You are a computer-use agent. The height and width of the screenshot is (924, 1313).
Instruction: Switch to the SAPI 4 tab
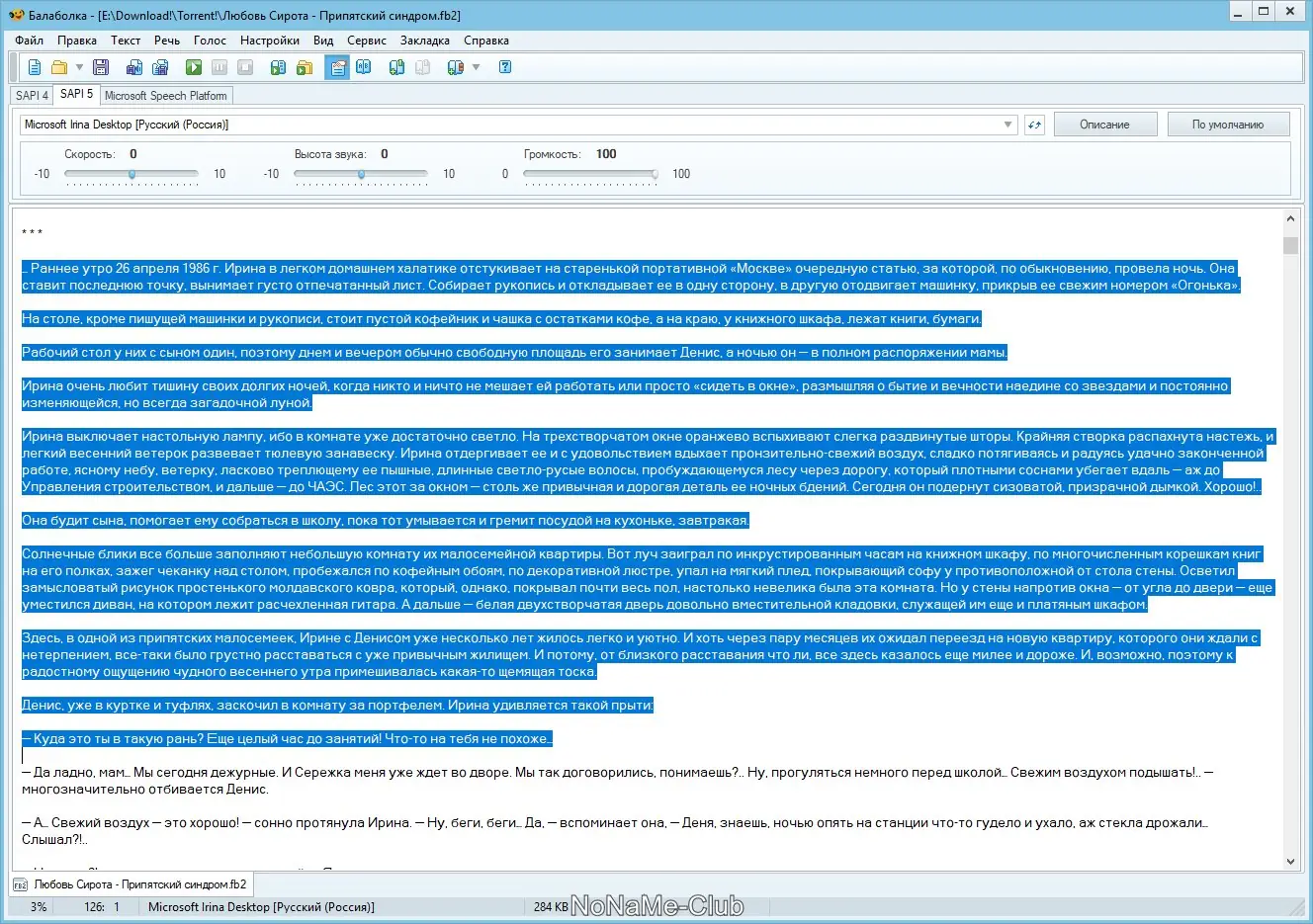coord(32,96)
